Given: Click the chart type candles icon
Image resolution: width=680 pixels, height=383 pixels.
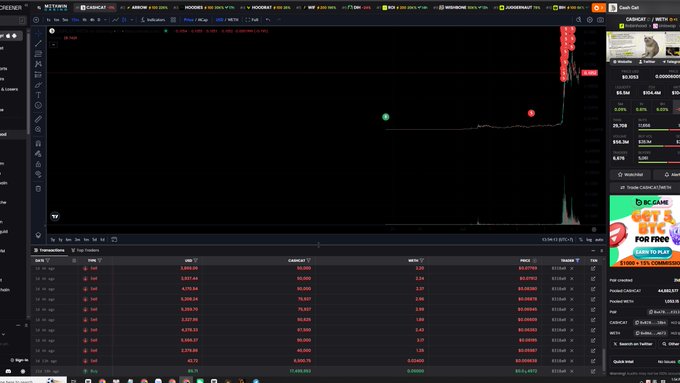Looking at the screenshot, I should click(124, 20).
